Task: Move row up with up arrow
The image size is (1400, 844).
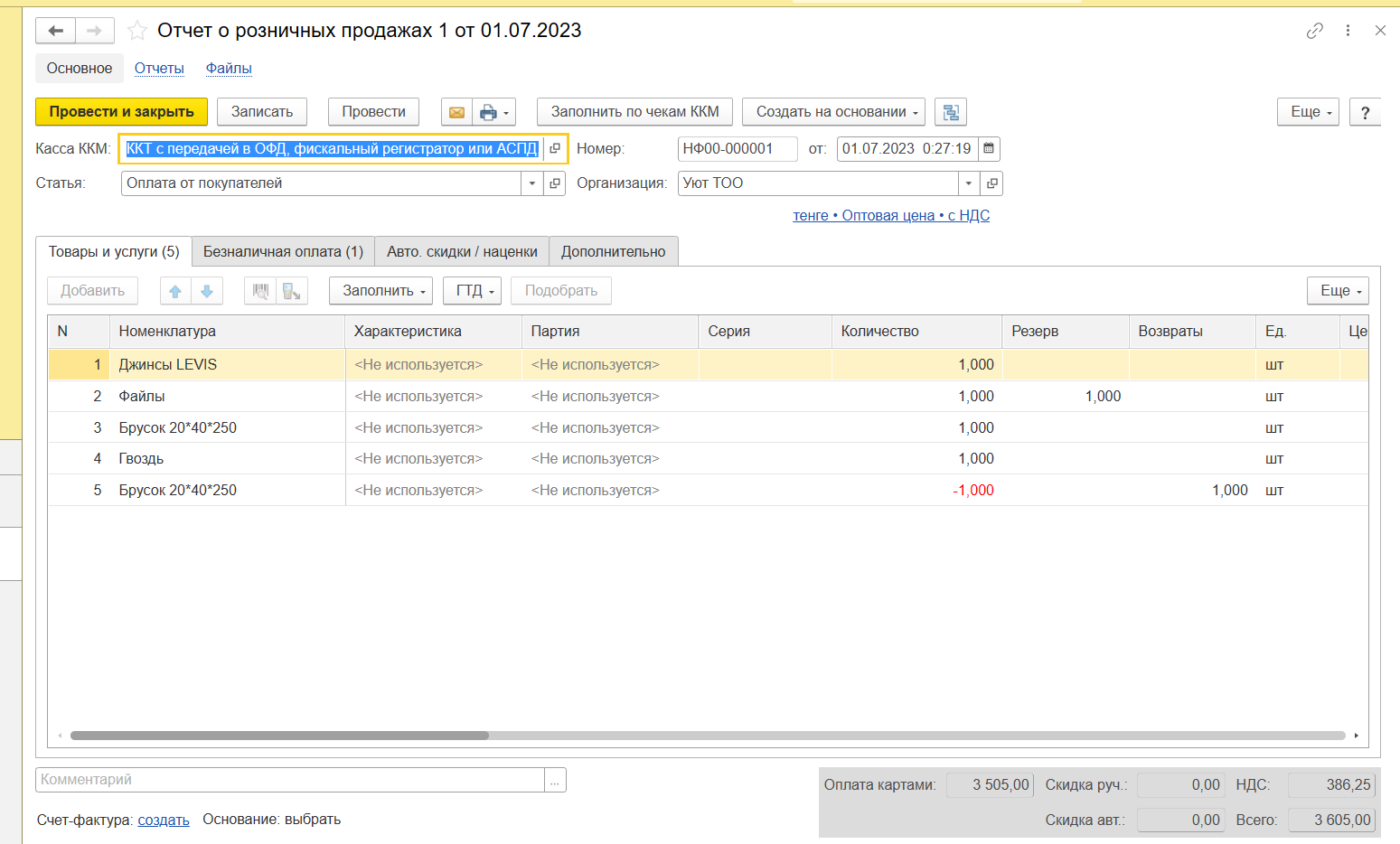Action: coord(175,291)
